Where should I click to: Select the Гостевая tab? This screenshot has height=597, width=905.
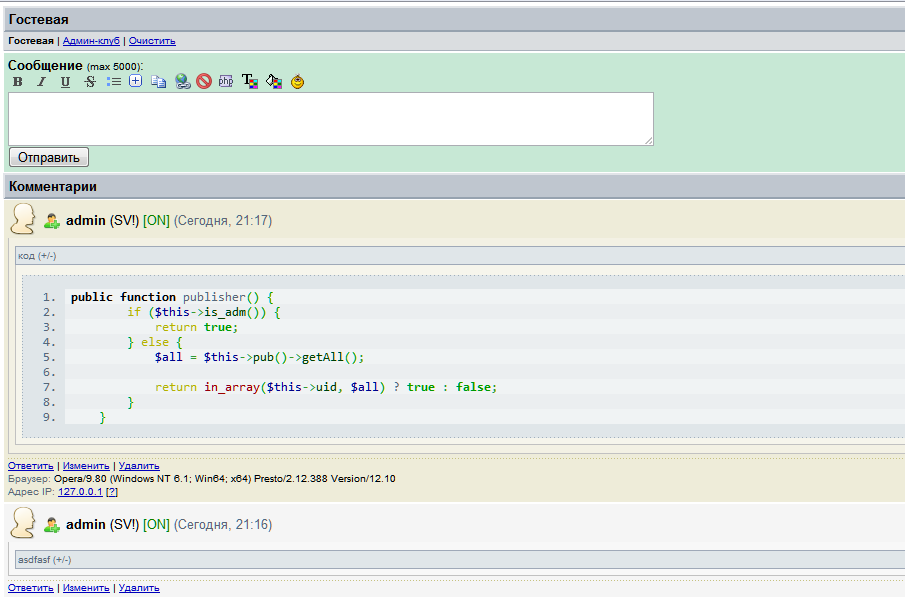(x=31, y=41)
